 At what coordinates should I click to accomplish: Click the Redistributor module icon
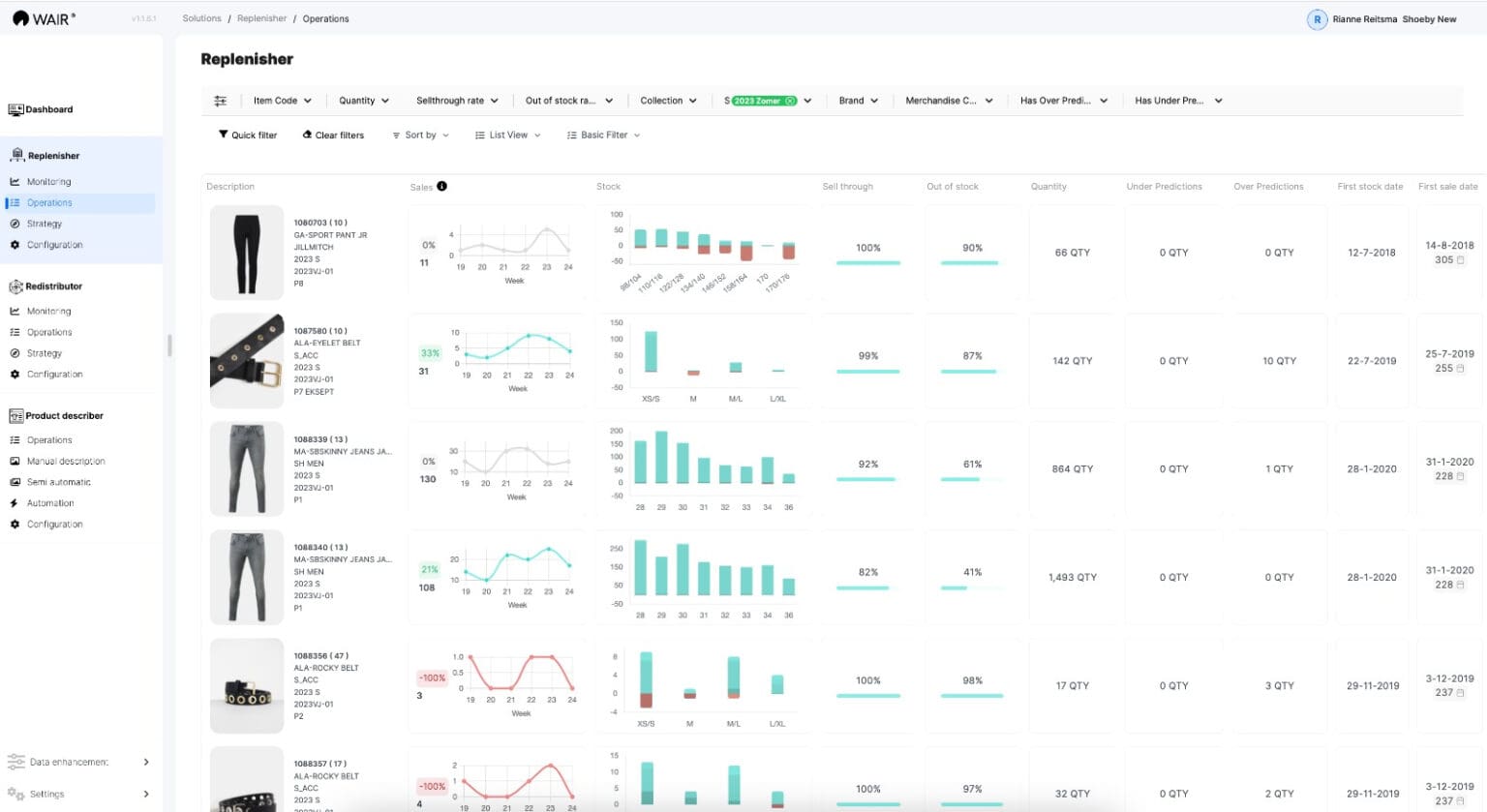tap(15, 286)
